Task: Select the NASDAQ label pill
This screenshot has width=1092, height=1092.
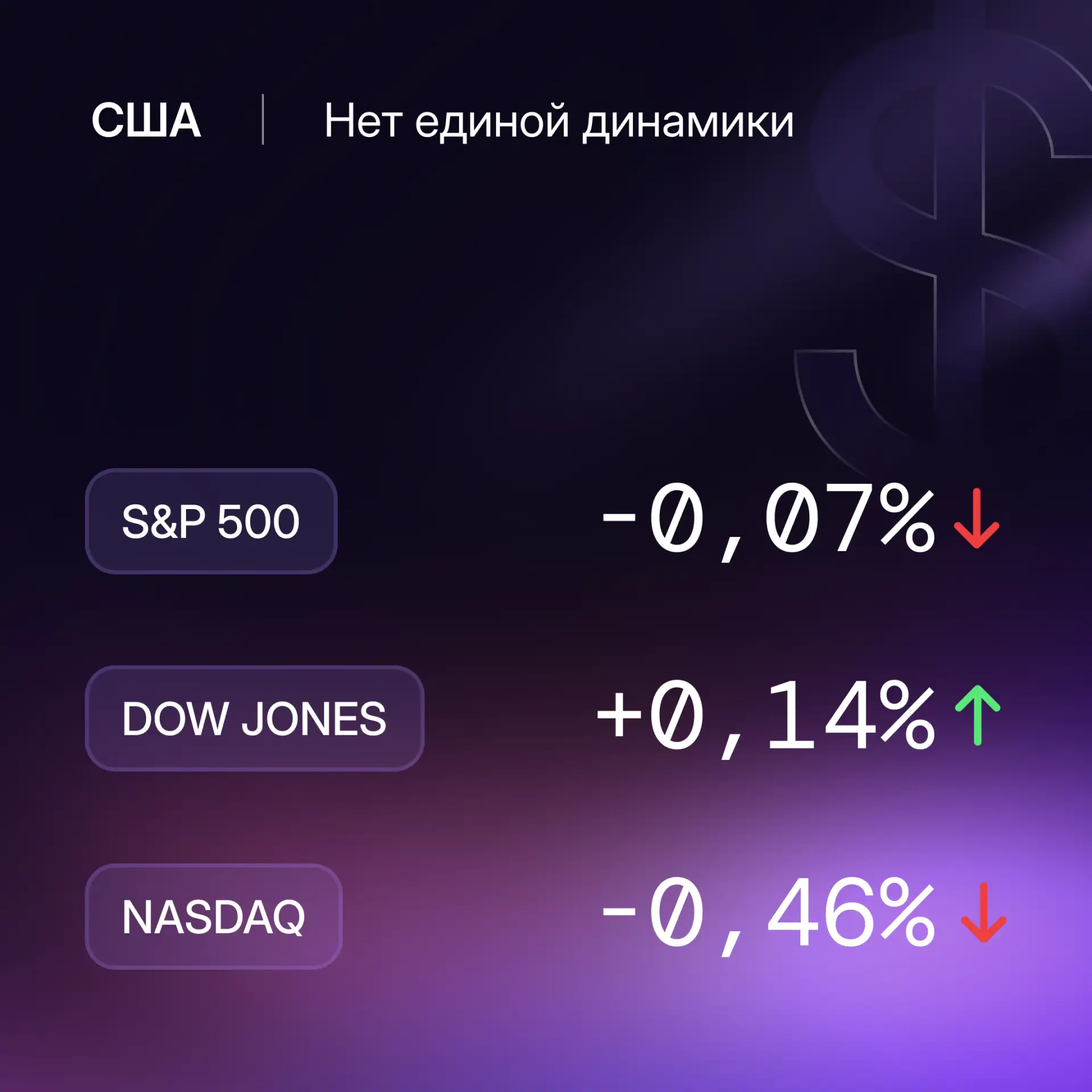Action: coord(213,916)
